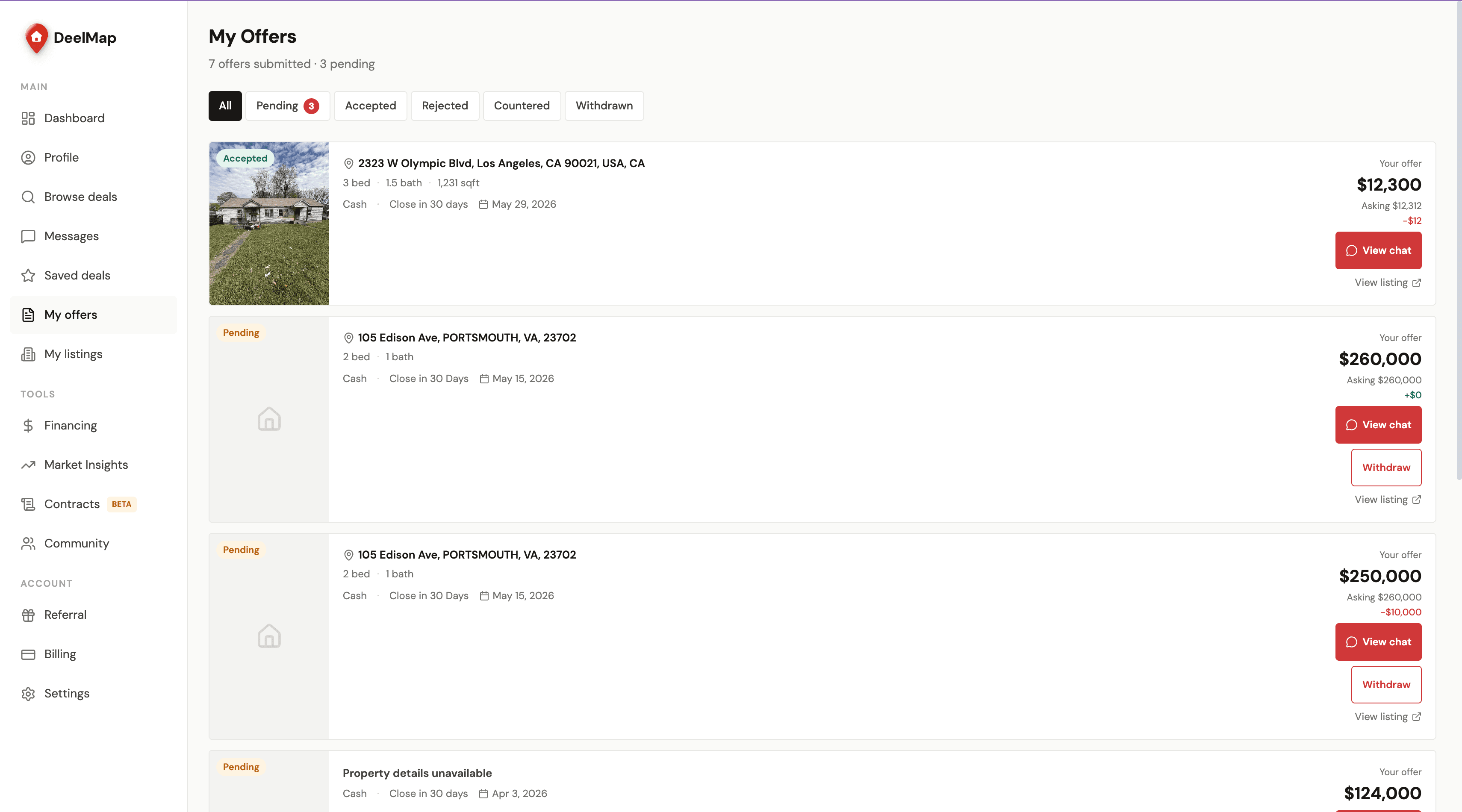Image resolution: width=1462 pixels, height=812 pixels.
Task: Open the external link icon for Olympic Blvd listing
Action: (1417, 282)
